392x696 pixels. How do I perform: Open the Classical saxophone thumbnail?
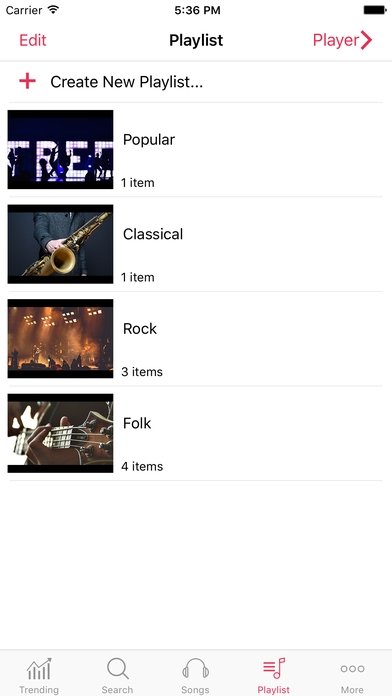pyautogui.click(x=60, y=244)
